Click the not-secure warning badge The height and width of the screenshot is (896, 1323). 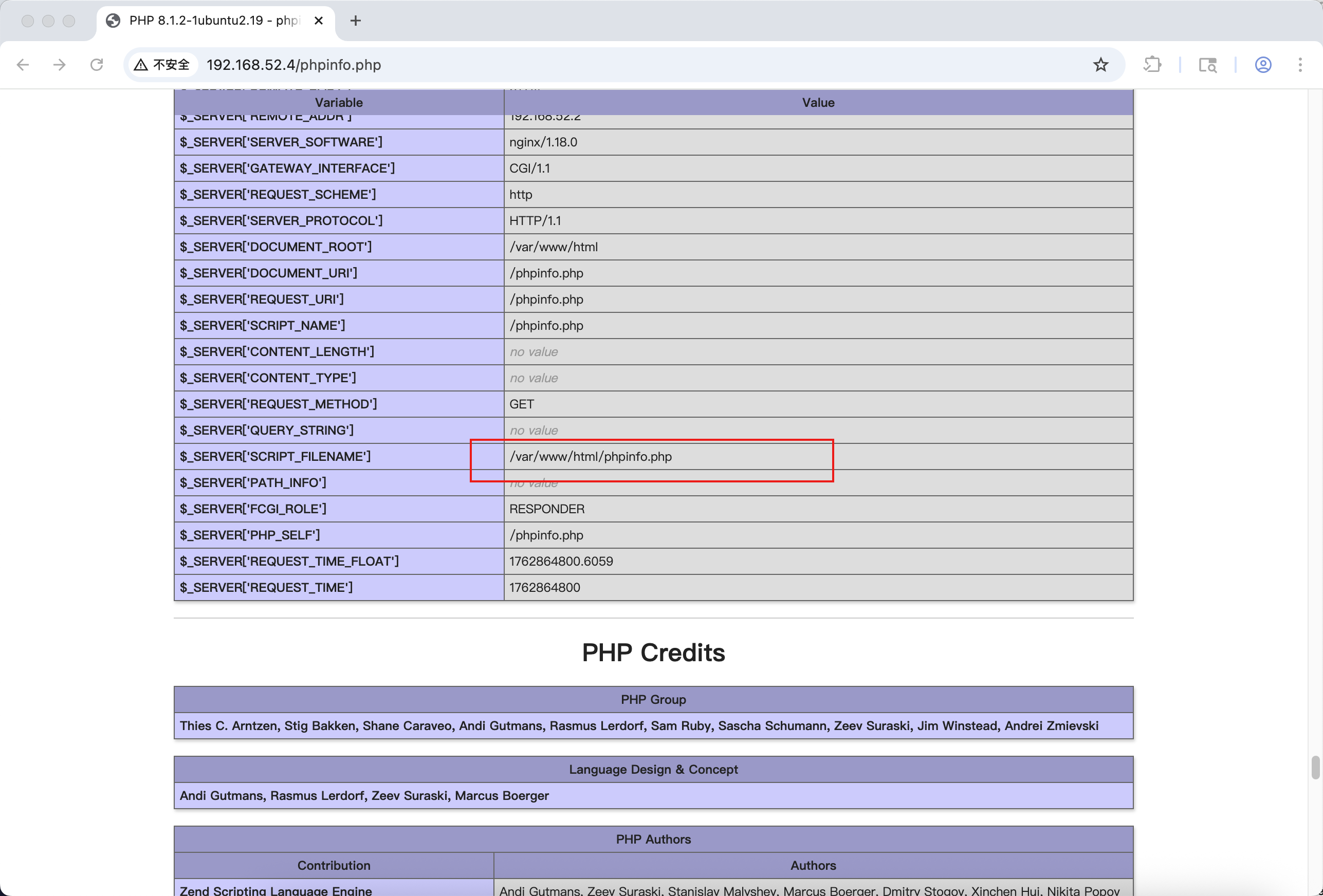(162, 65)
